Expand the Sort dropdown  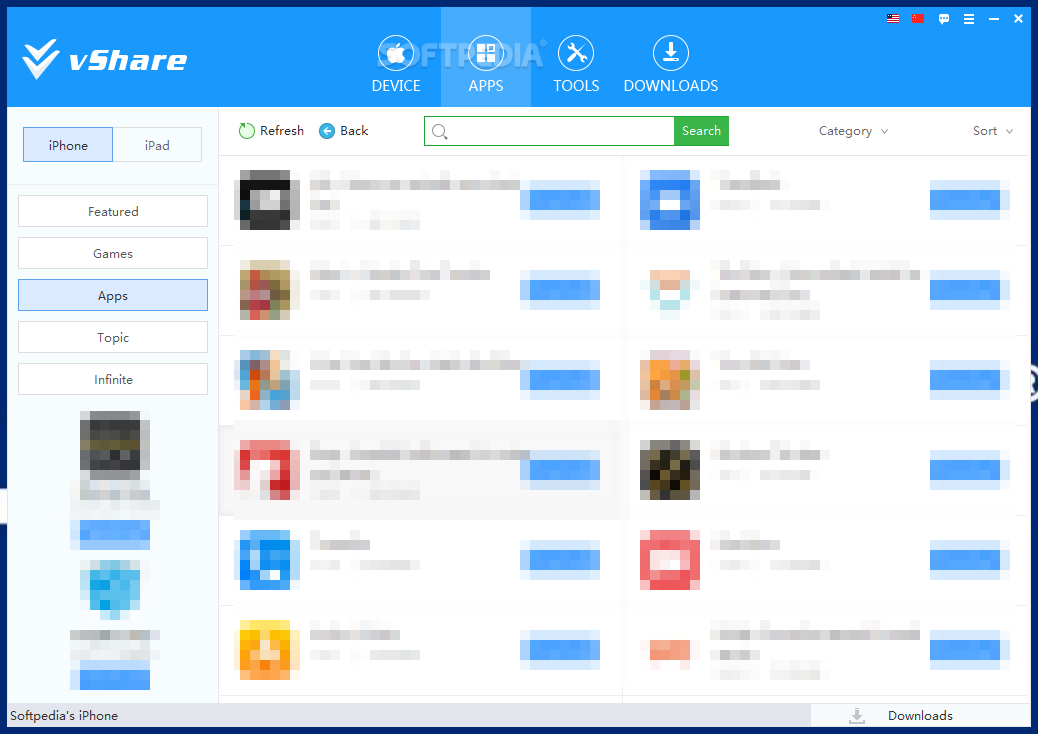tap(992, 131)
